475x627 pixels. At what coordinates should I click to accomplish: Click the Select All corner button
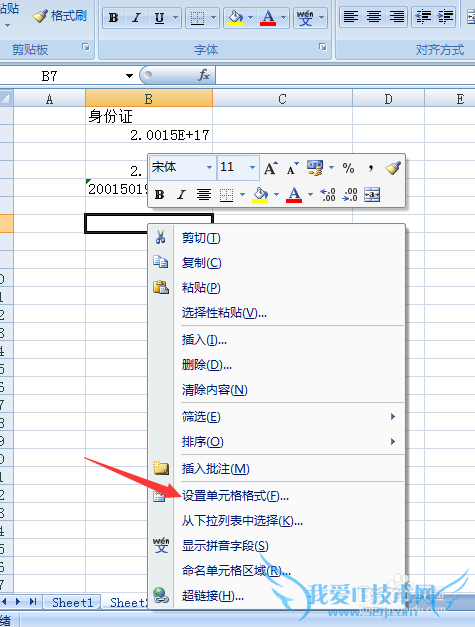click(6, 99)
